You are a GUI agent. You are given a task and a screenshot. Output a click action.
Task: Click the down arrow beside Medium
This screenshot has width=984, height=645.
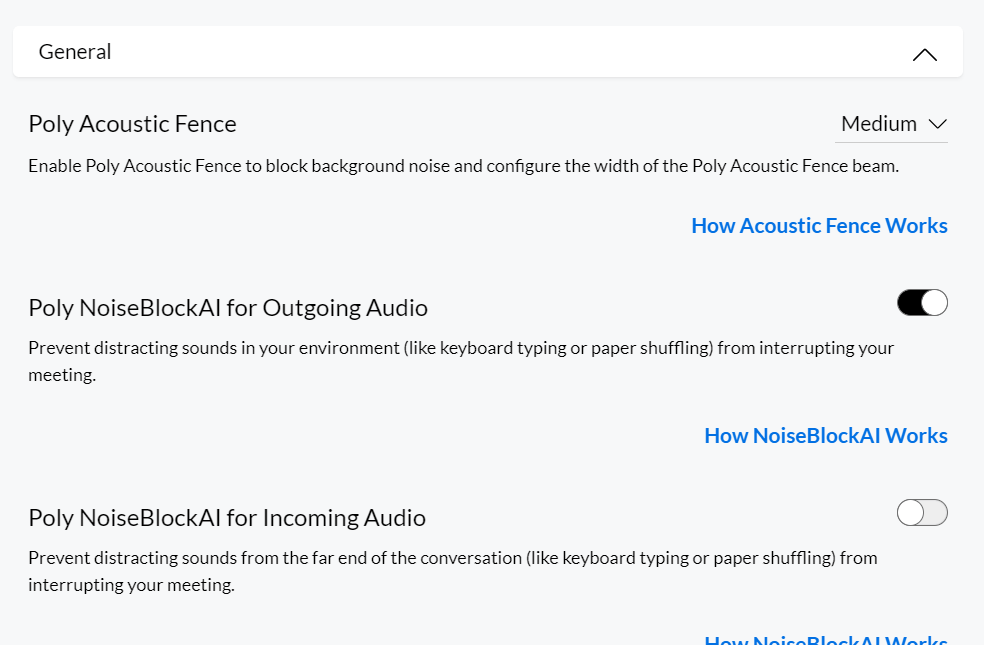(x=937, y=124)
